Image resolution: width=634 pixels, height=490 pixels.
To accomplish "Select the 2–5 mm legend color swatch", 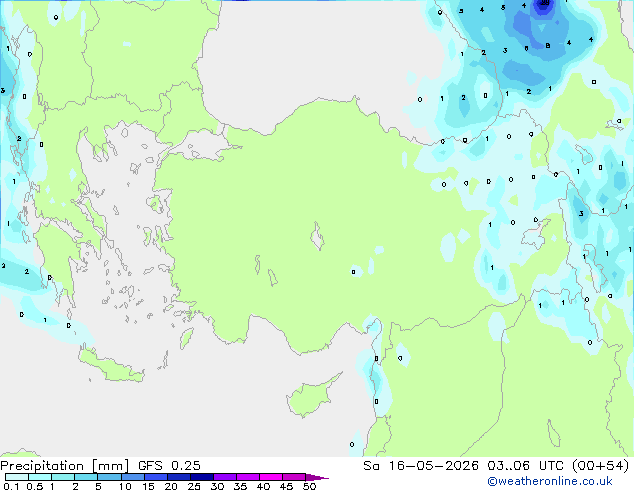I will 86,477.
